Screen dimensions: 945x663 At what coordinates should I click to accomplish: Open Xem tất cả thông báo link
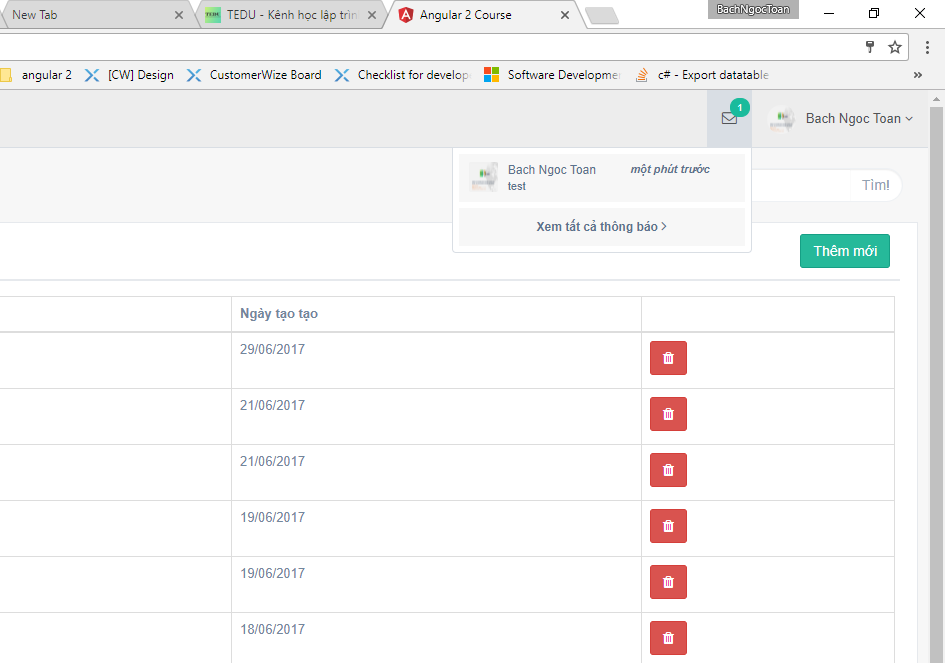coord(601,227)
